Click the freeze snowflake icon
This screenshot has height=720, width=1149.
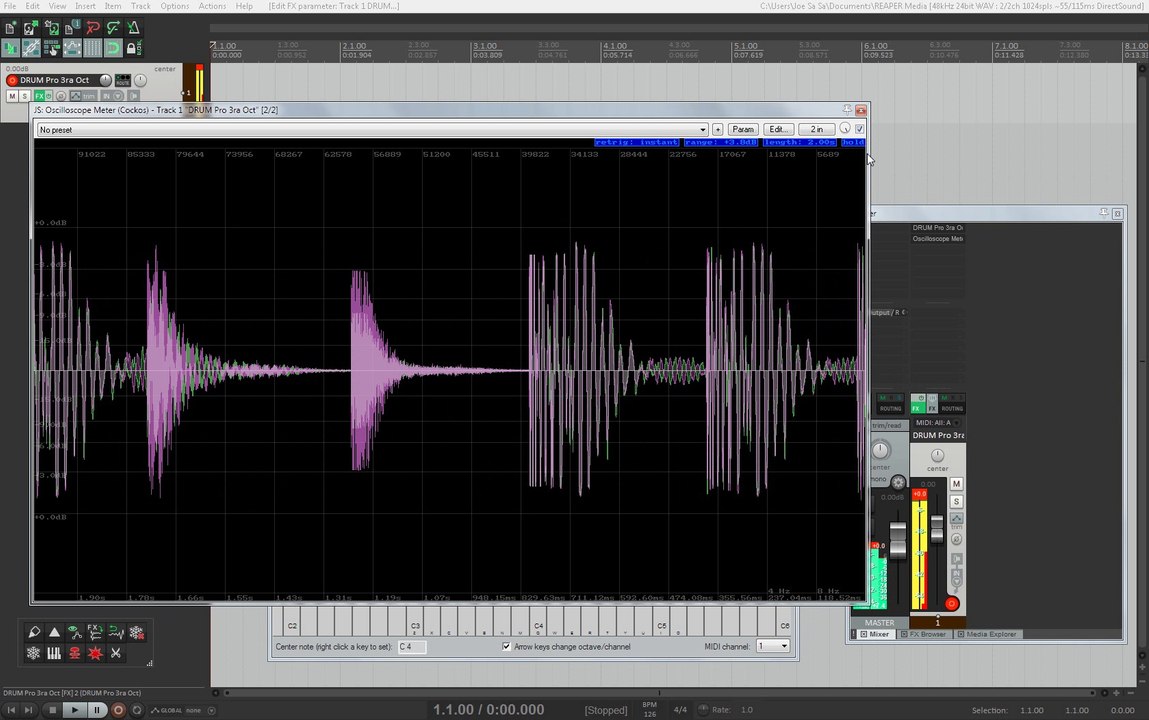34,653
